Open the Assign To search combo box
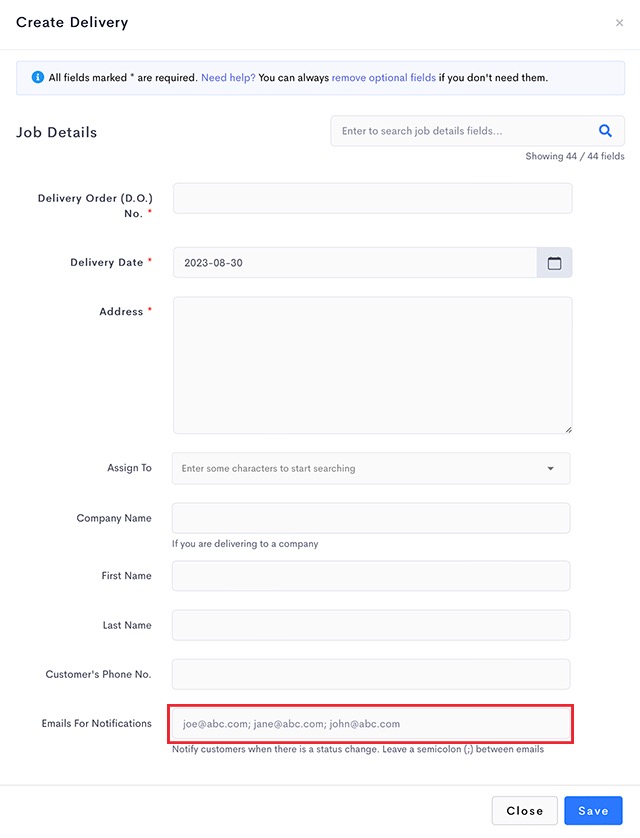This screenshot has width=640, height=838. pos(371,469)
